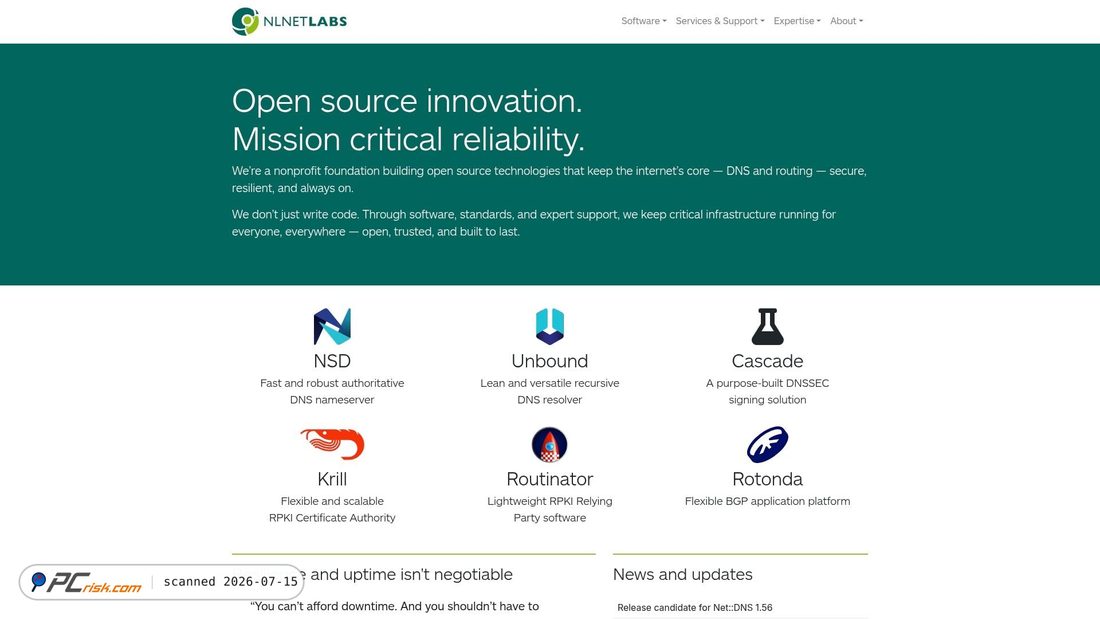Open the Krill shrimp icon
The height and width of the screenshot is (619, 1100).
coord(332,444)
